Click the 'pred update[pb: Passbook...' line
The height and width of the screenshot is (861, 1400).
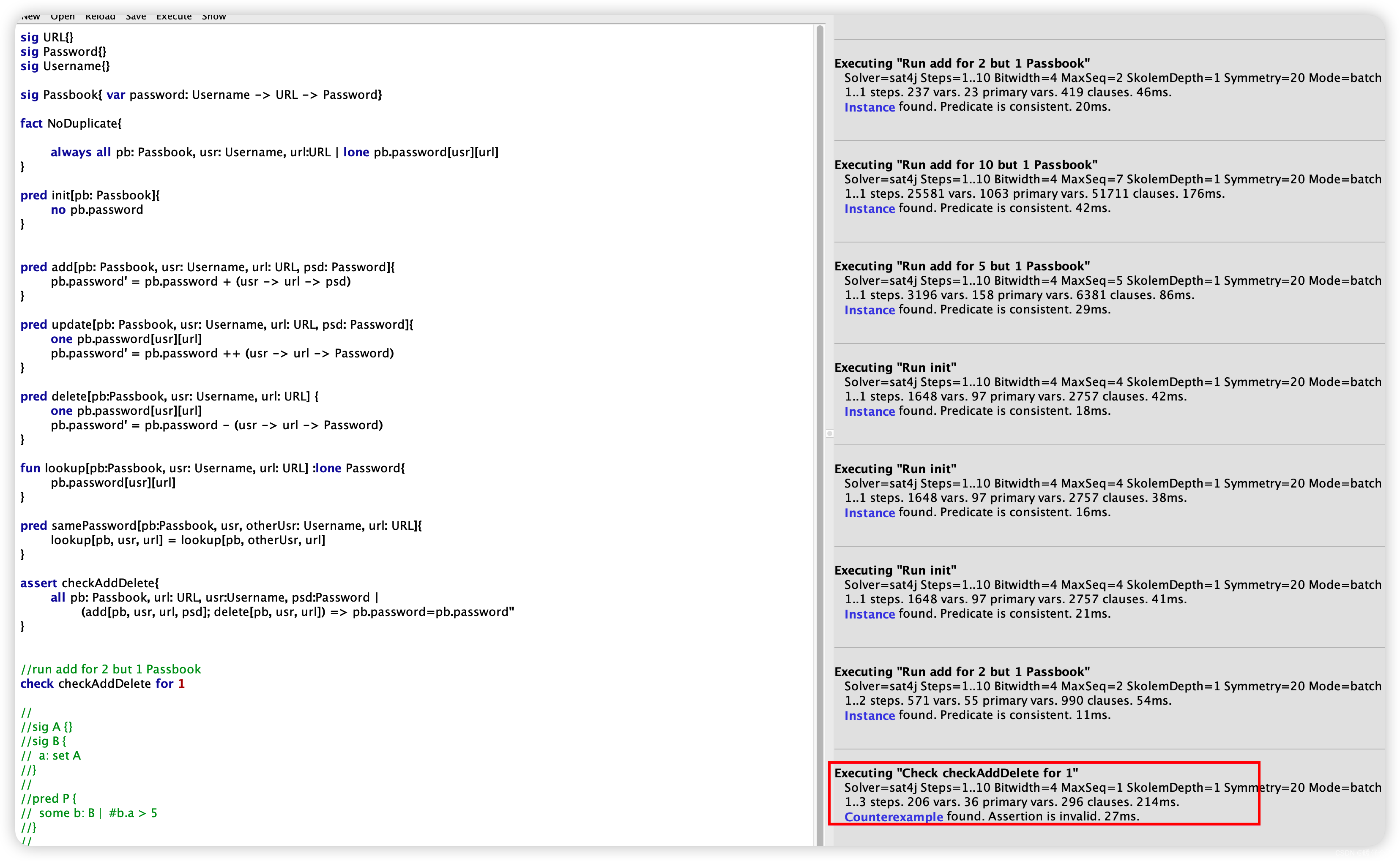pos(216,324)
